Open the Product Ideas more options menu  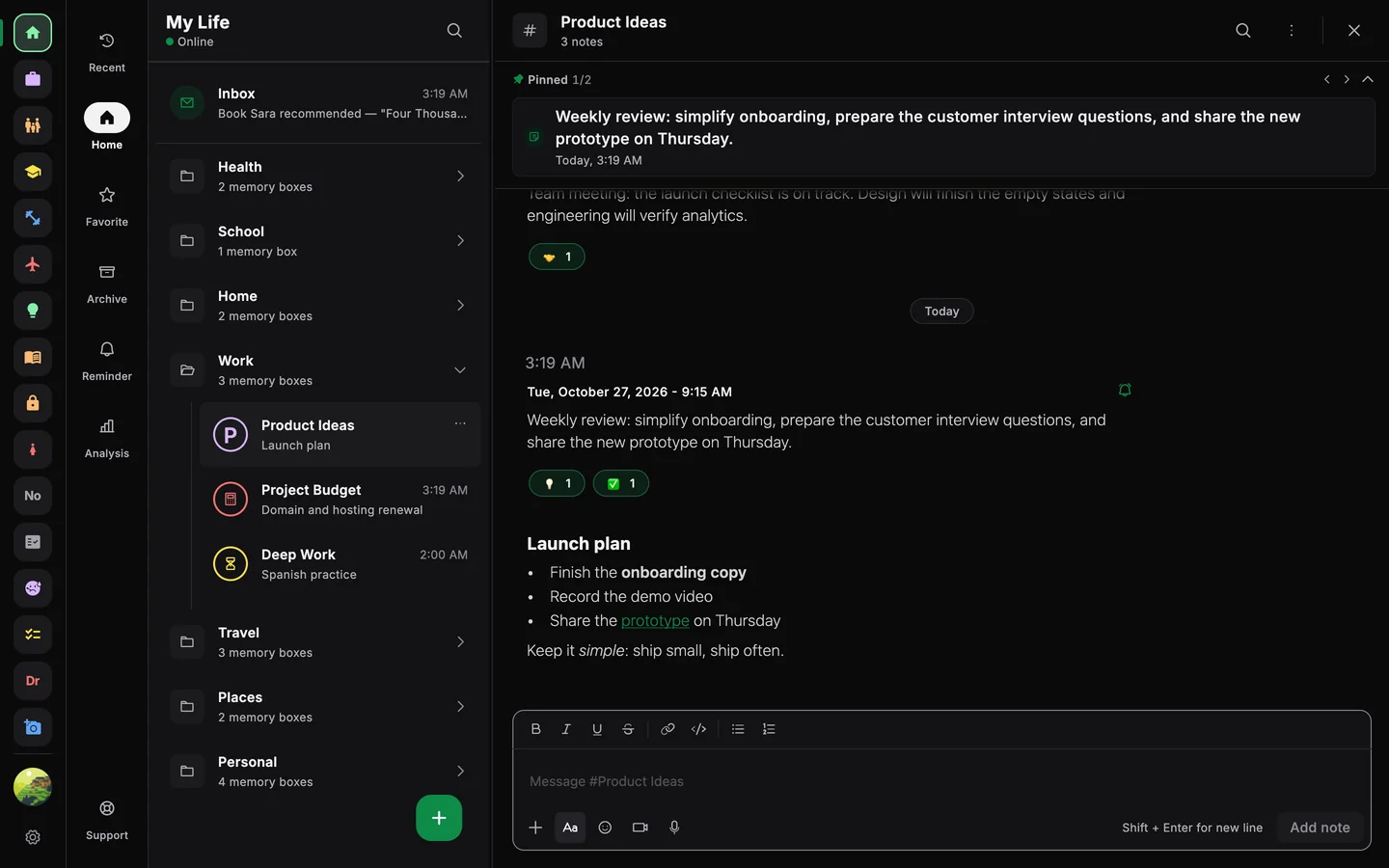click(x=1292, y=31)
